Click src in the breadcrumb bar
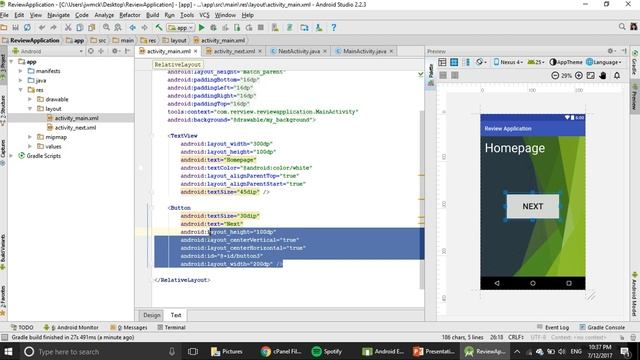The height and width of the screenshot is (360, 640). pos(98,40)
